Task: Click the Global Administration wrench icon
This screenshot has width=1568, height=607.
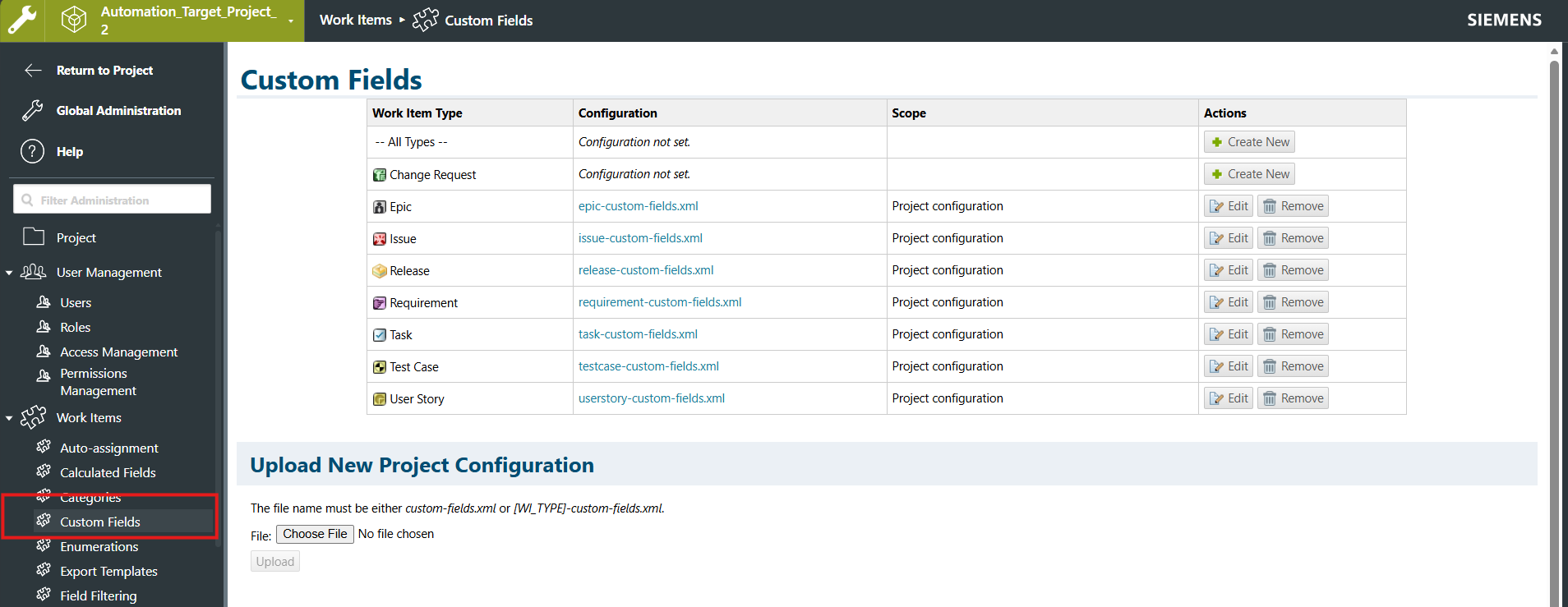Action: [33, 111]
